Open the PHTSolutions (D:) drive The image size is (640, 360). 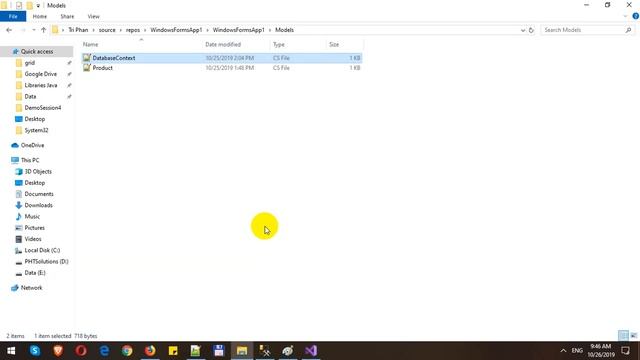pos(46,261)
